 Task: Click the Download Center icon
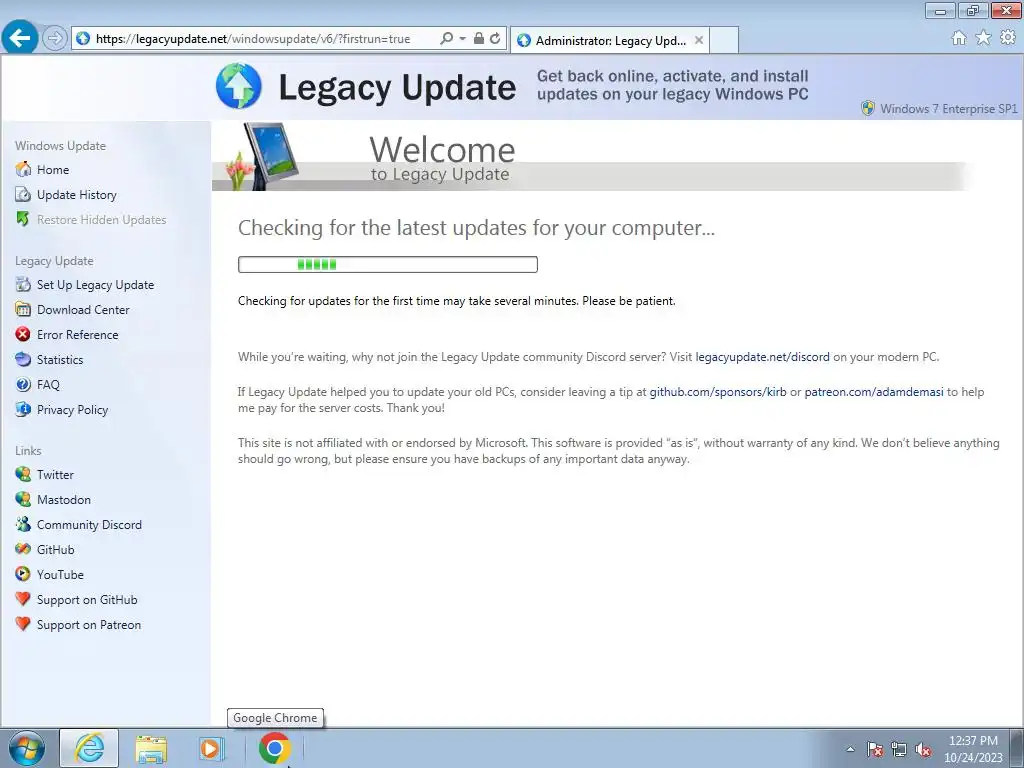point(23,310)
